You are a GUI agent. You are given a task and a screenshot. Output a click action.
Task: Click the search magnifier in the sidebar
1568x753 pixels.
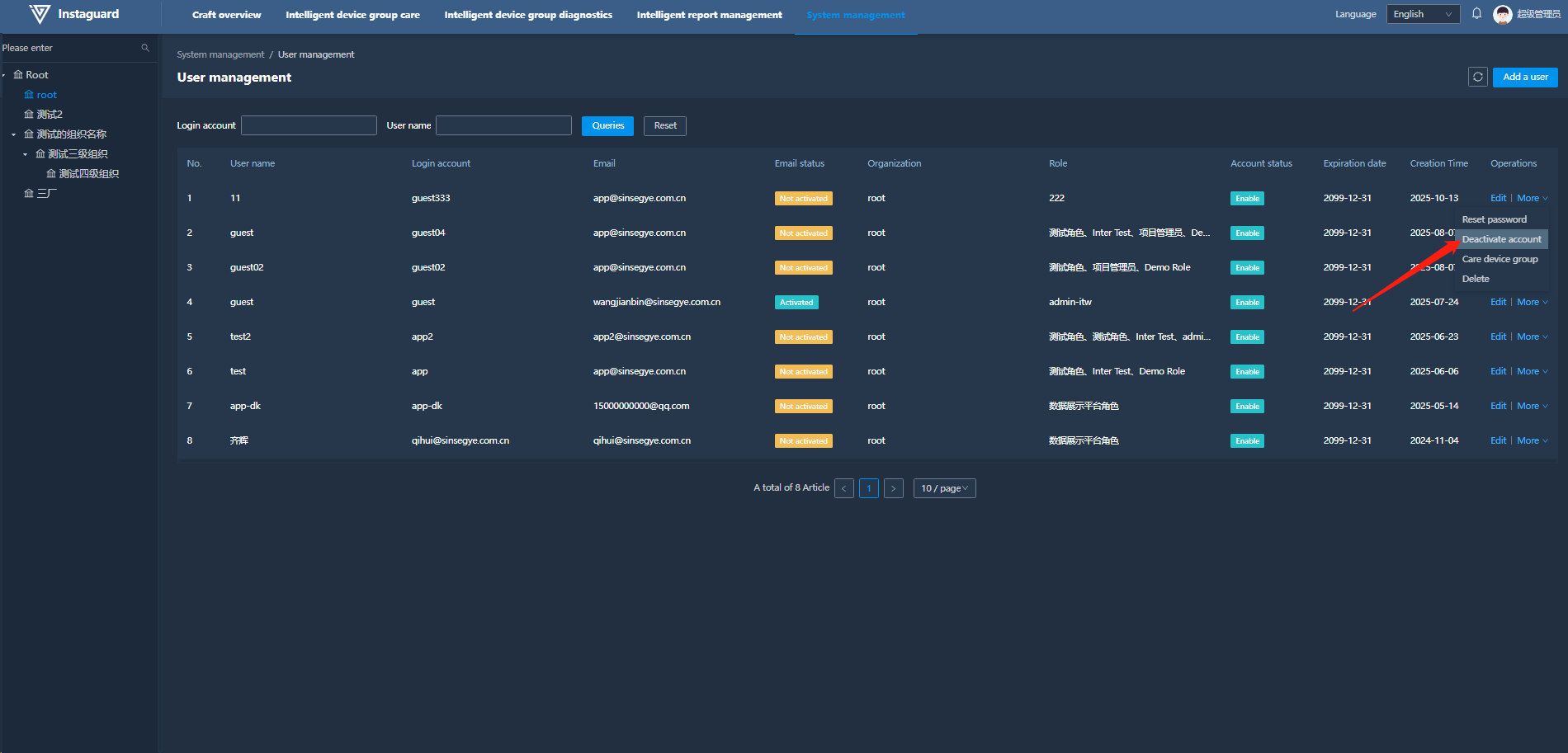pyautogui.click(x=145, y=48)
